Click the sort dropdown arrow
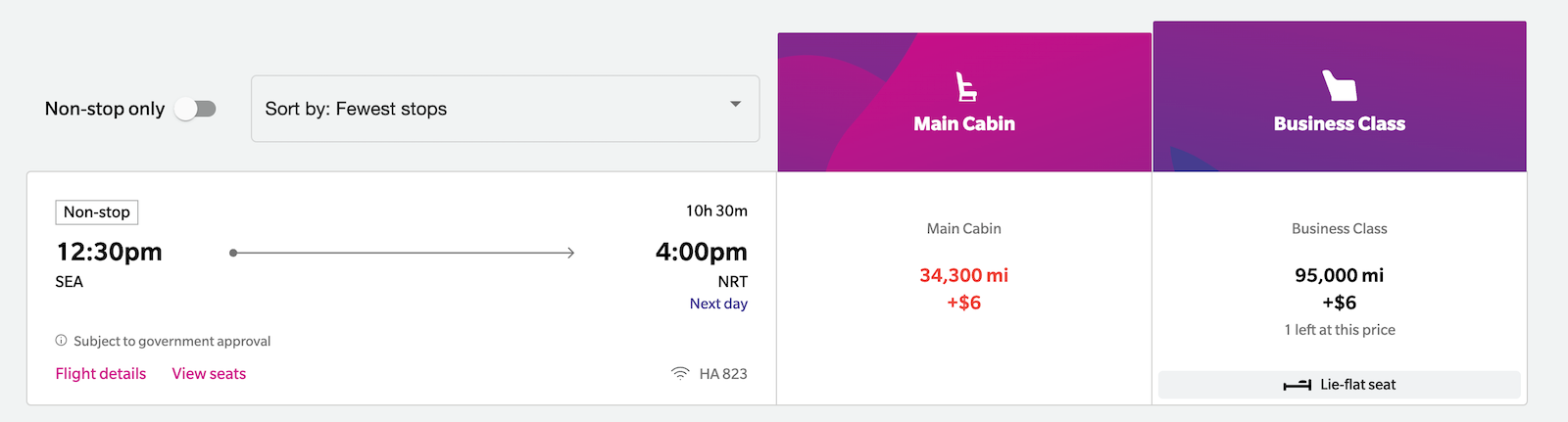1568x422 pixels. [735, 105]
